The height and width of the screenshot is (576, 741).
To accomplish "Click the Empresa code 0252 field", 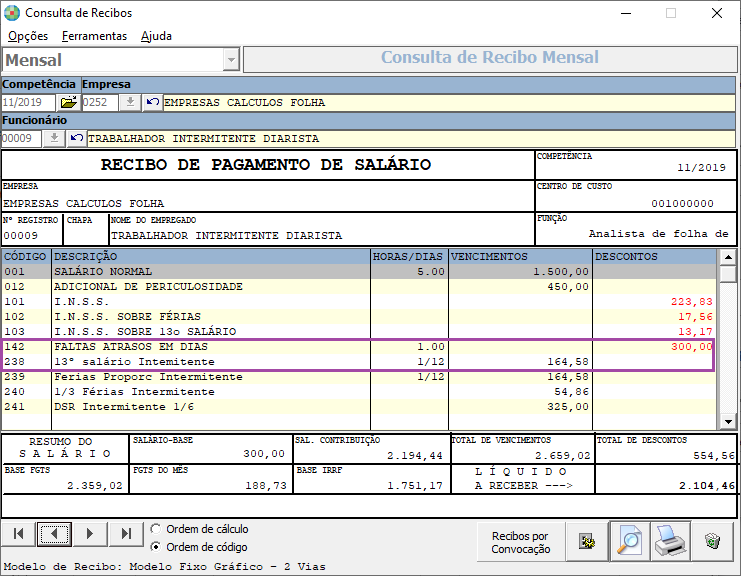I will [100, 102].
